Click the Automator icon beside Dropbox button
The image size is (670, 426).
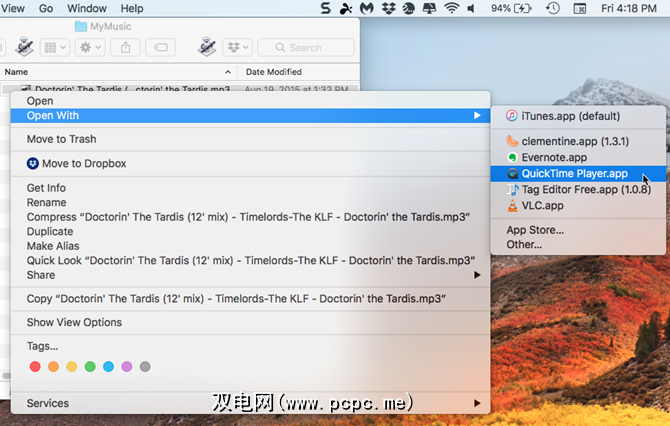[207, 47]
